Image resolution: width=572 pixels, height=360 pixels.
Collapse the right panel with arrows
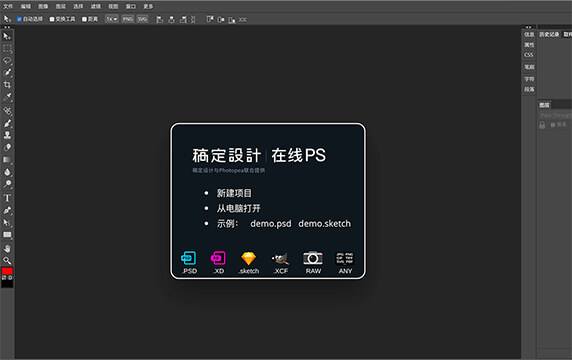(528, 27)
